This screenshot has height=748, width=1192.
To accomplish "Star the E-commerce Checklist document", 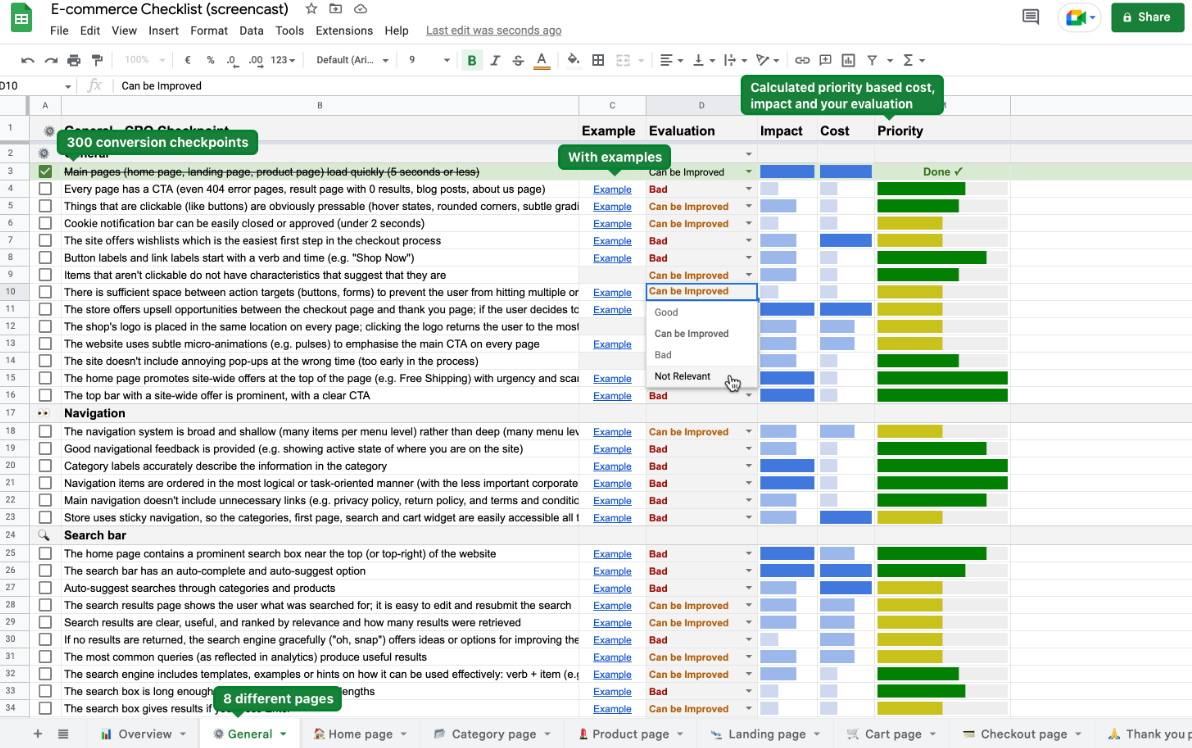I will coord(311,9).
